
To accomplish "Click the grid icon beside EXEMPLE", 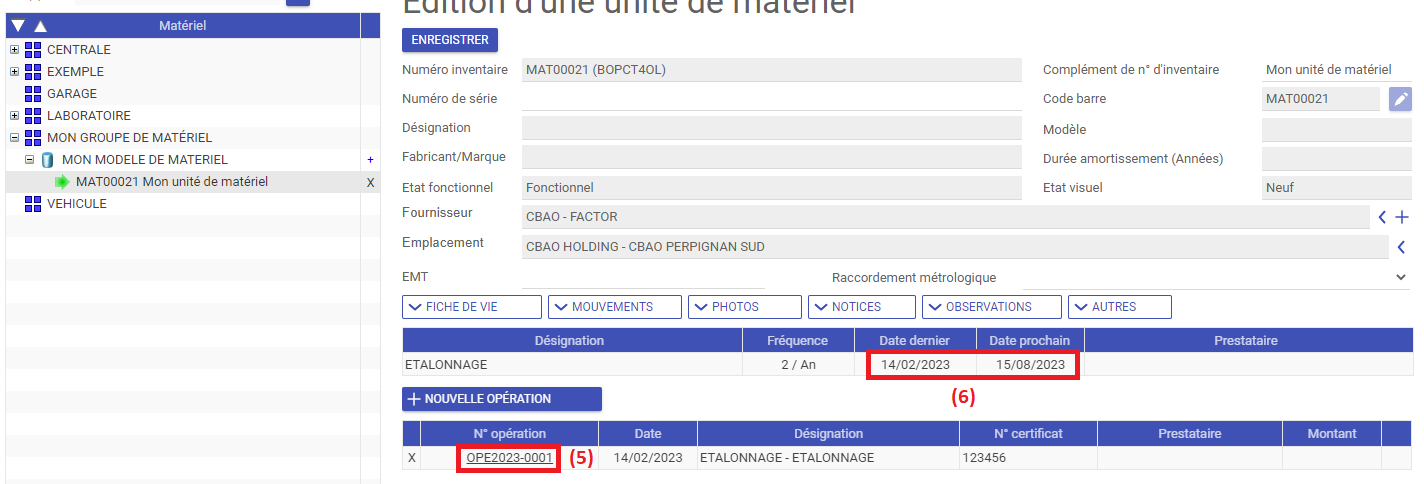I will pos(33,72).
